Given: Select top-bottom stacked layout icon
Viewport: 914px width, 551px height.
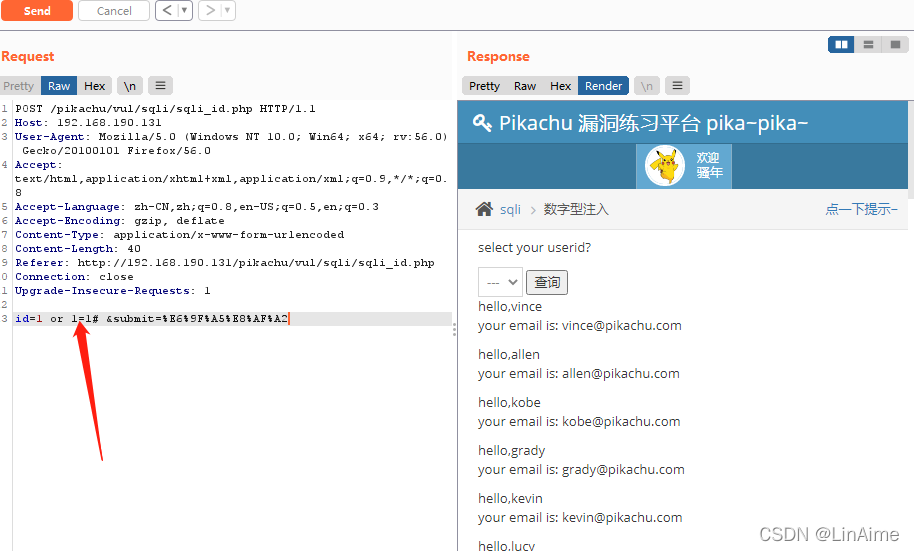Looking at the screenshot, I should pyautogui.click(x=868, y=44).
